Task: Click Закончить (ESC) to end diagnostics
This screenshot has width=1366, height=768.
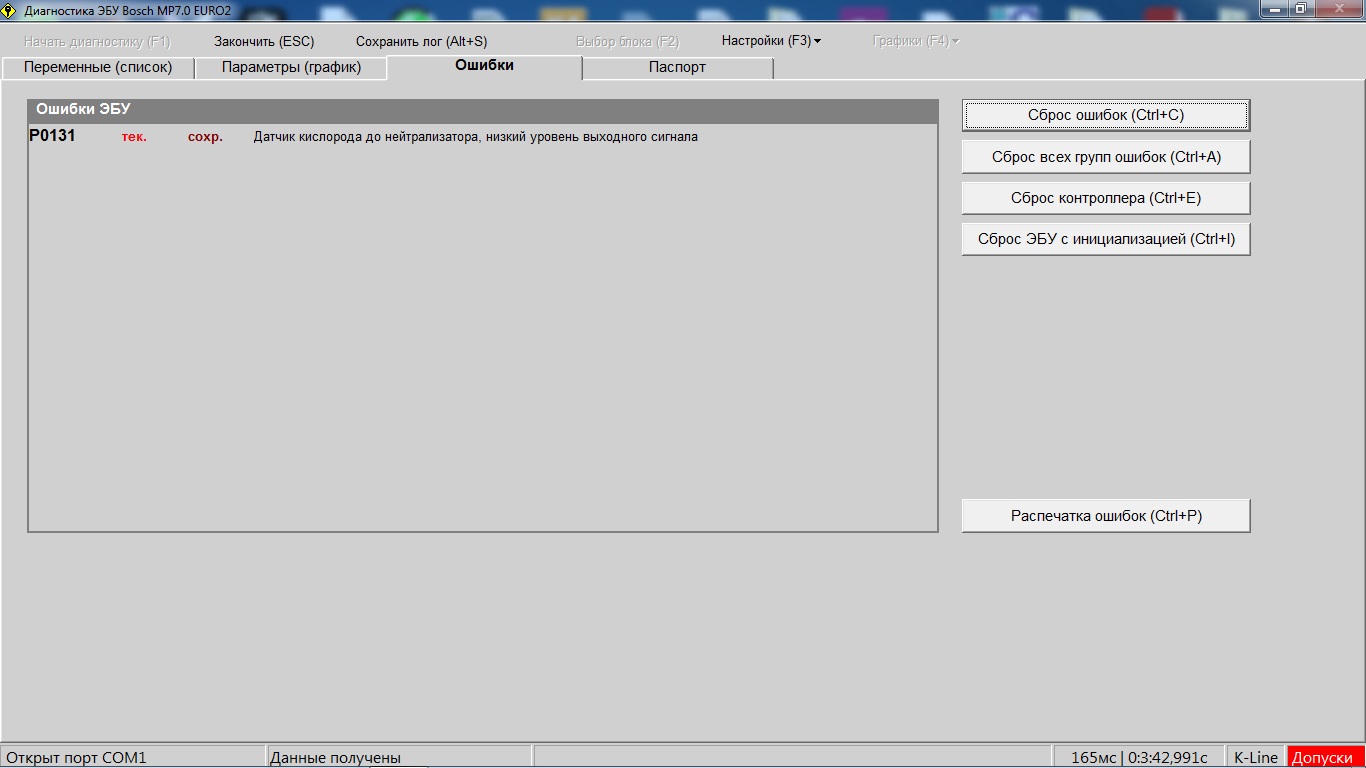Action: [x=264, y=41]
